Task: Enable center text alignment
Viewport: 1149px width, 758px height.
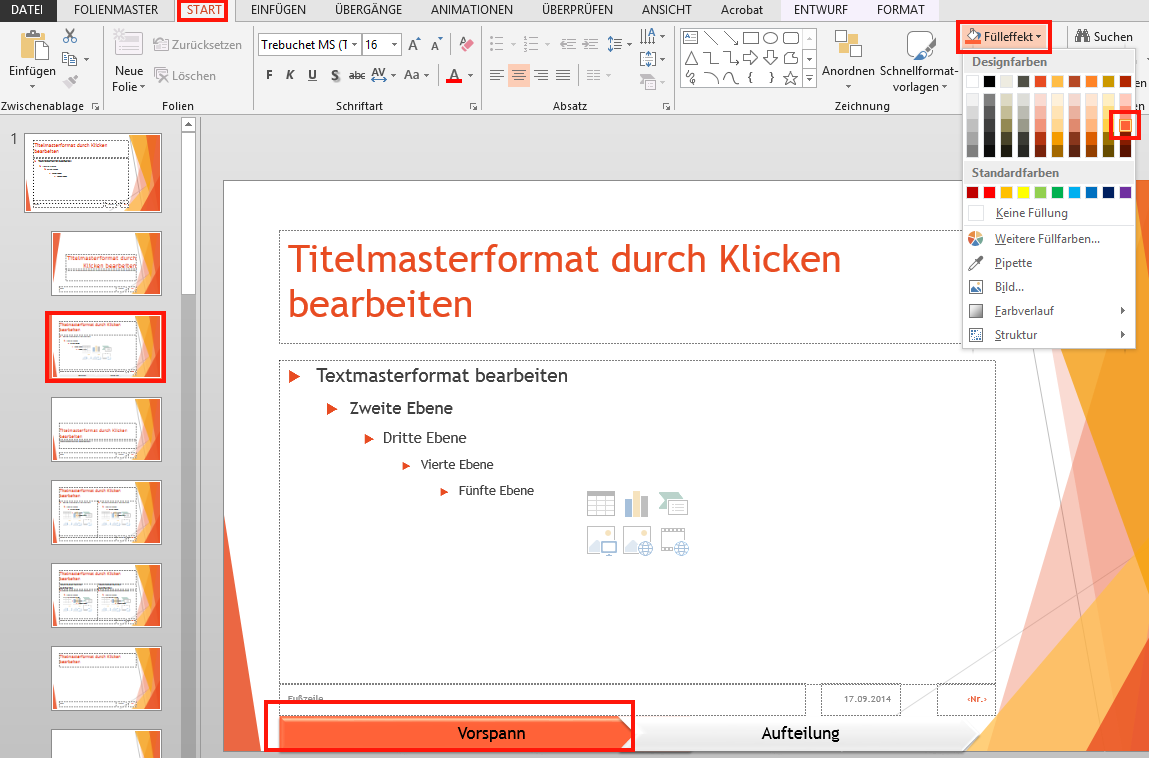Action: pyautogui.click(x=518, y=76)
